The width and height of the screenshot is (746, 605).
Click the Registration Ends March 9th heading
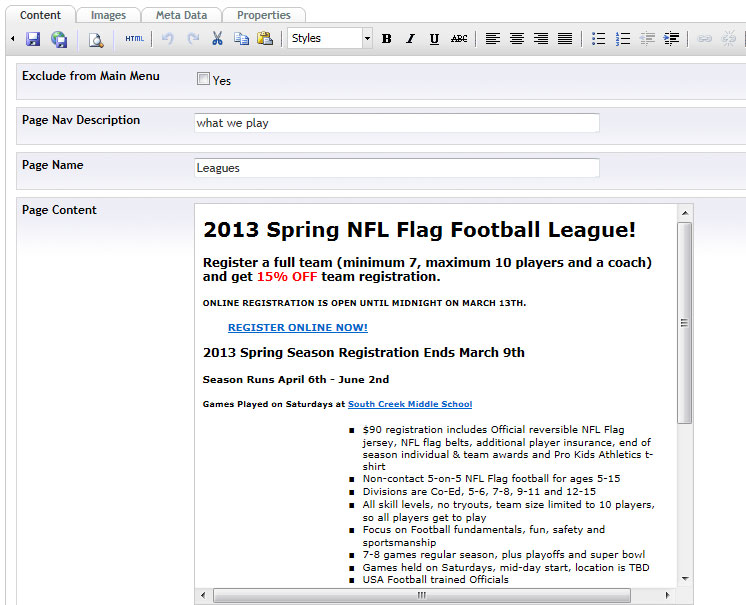[x=363, y=352]
